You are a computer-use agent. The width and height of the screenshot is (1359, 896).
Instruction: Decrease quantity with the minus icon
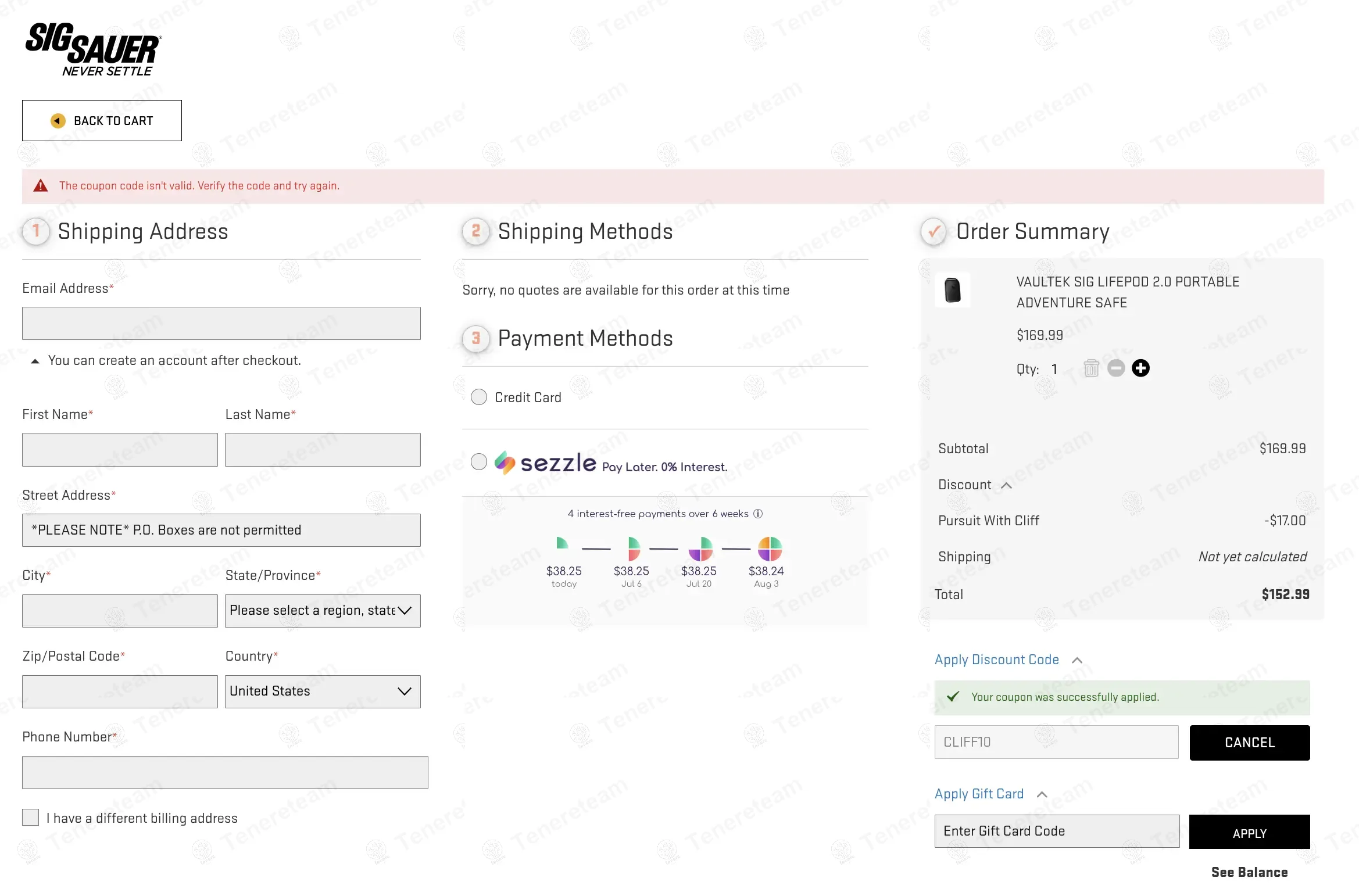click(1116, 368)
